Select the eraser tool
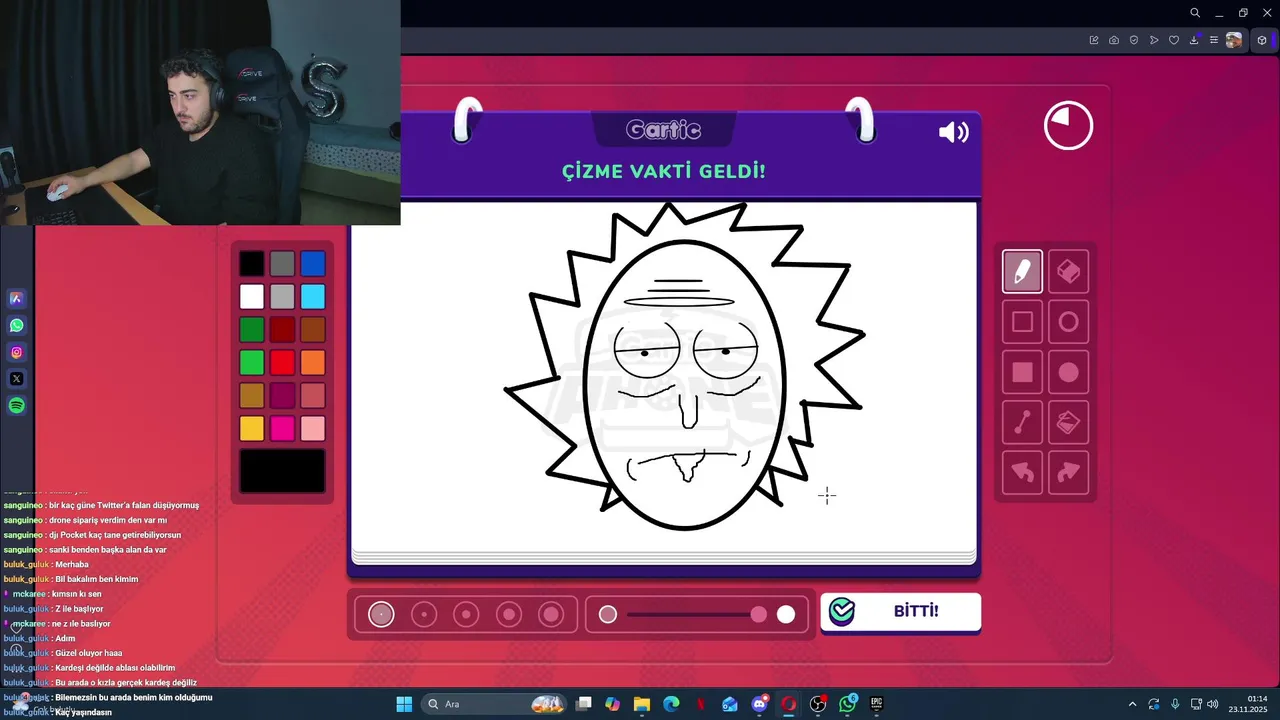Screen dimensions: 1280x720 tap(1068, 271)
